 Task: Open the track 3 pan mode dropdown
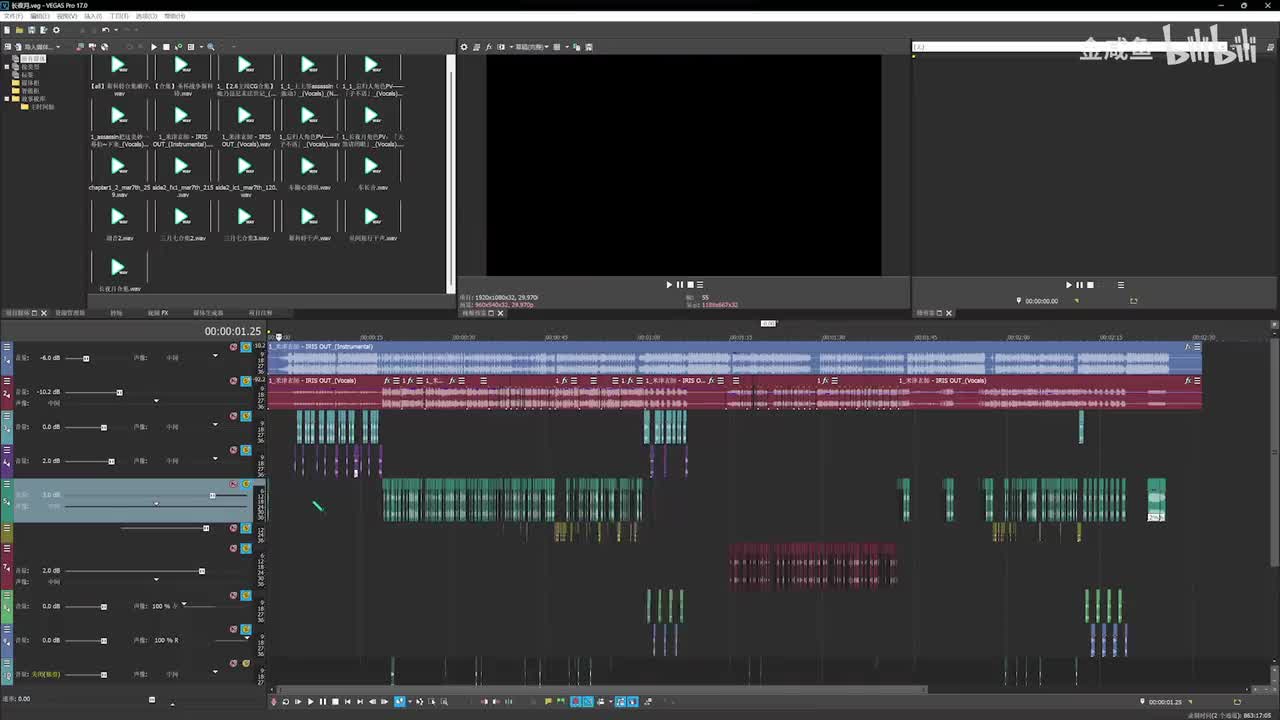(215, 425)
